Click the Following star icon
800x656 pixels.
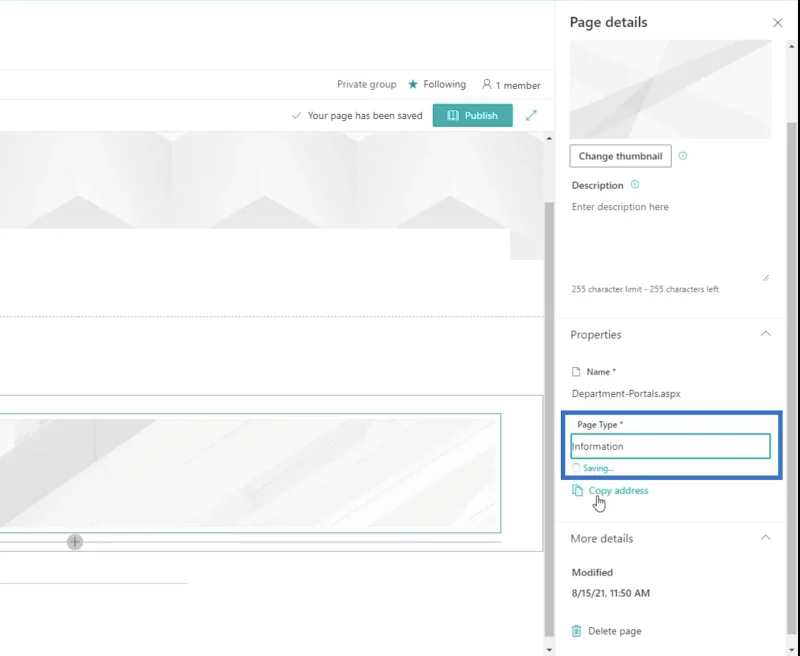pyautogui.click(x=413, y=84)
